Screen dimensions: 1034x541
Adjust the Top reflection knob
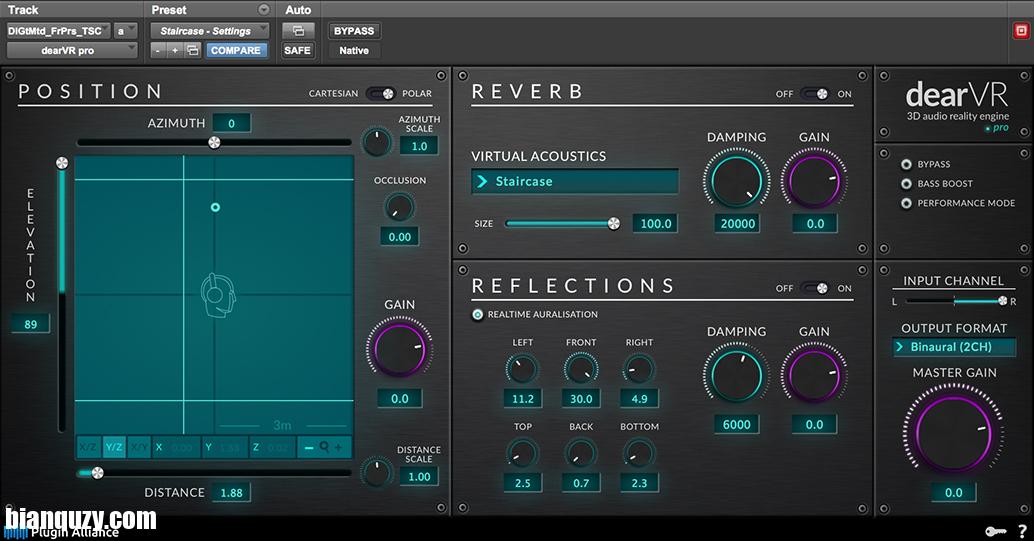(522, 453)
